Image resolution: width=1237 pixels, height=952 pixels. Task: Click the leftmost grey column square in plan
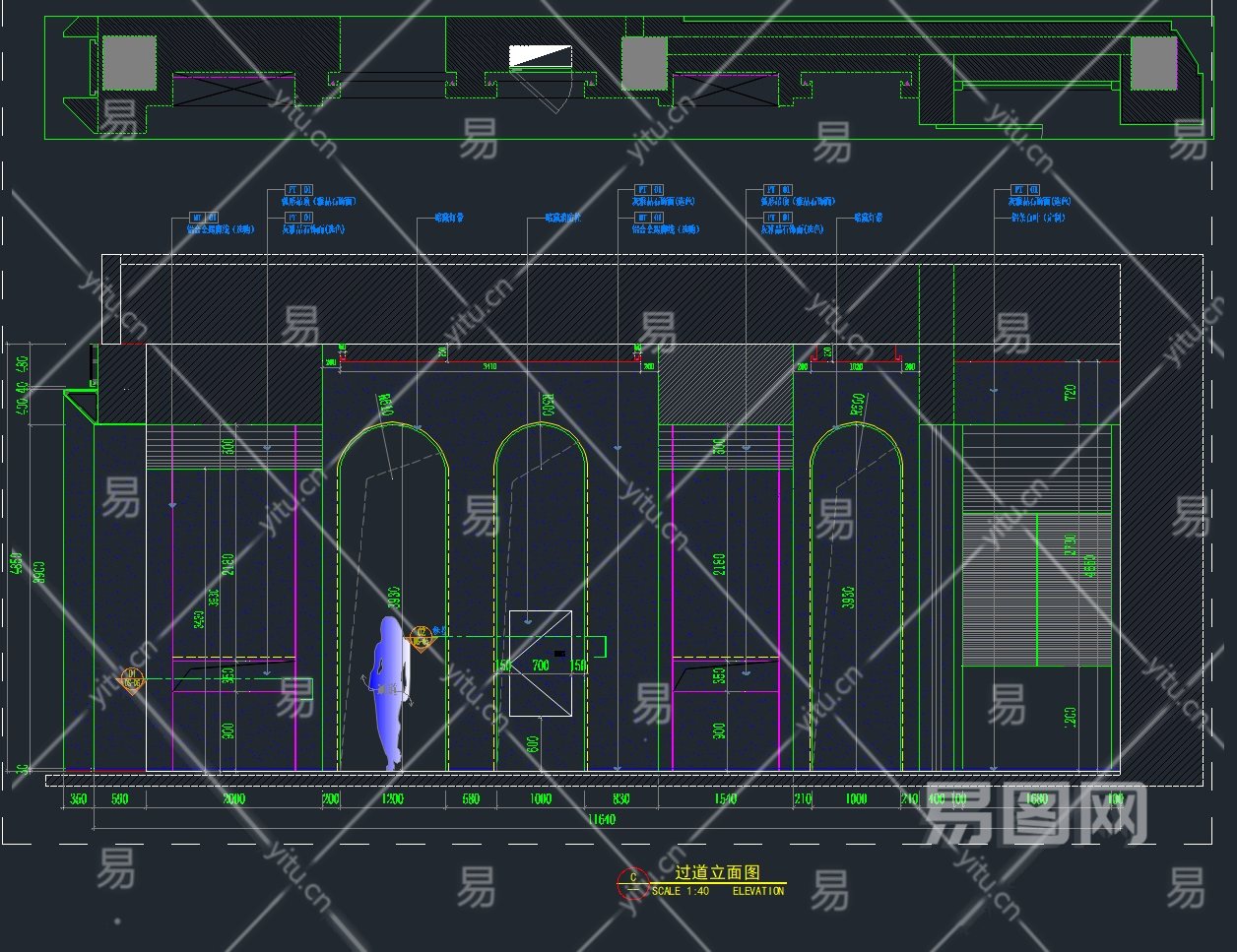tap(129, 63)
